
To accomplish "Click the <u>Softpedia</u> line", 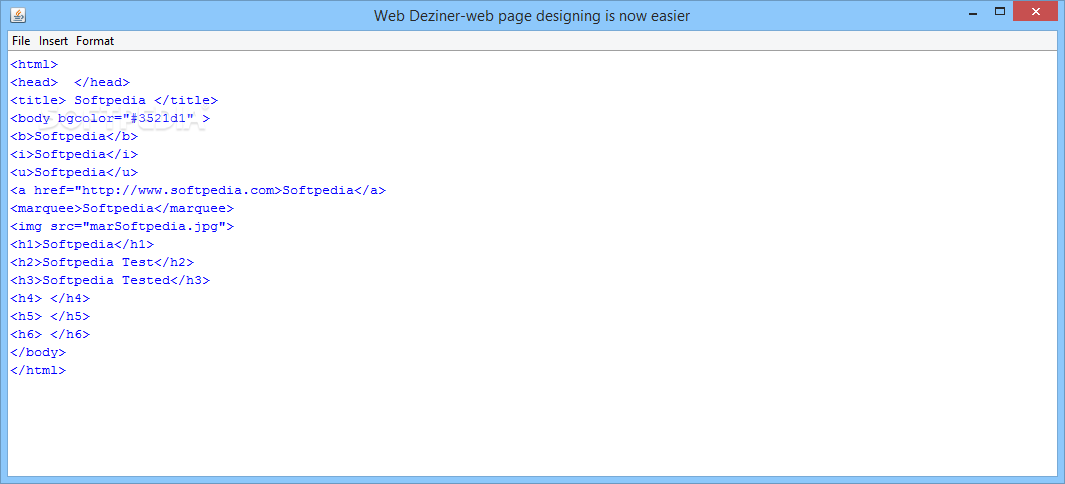I will tap(74, 172).
